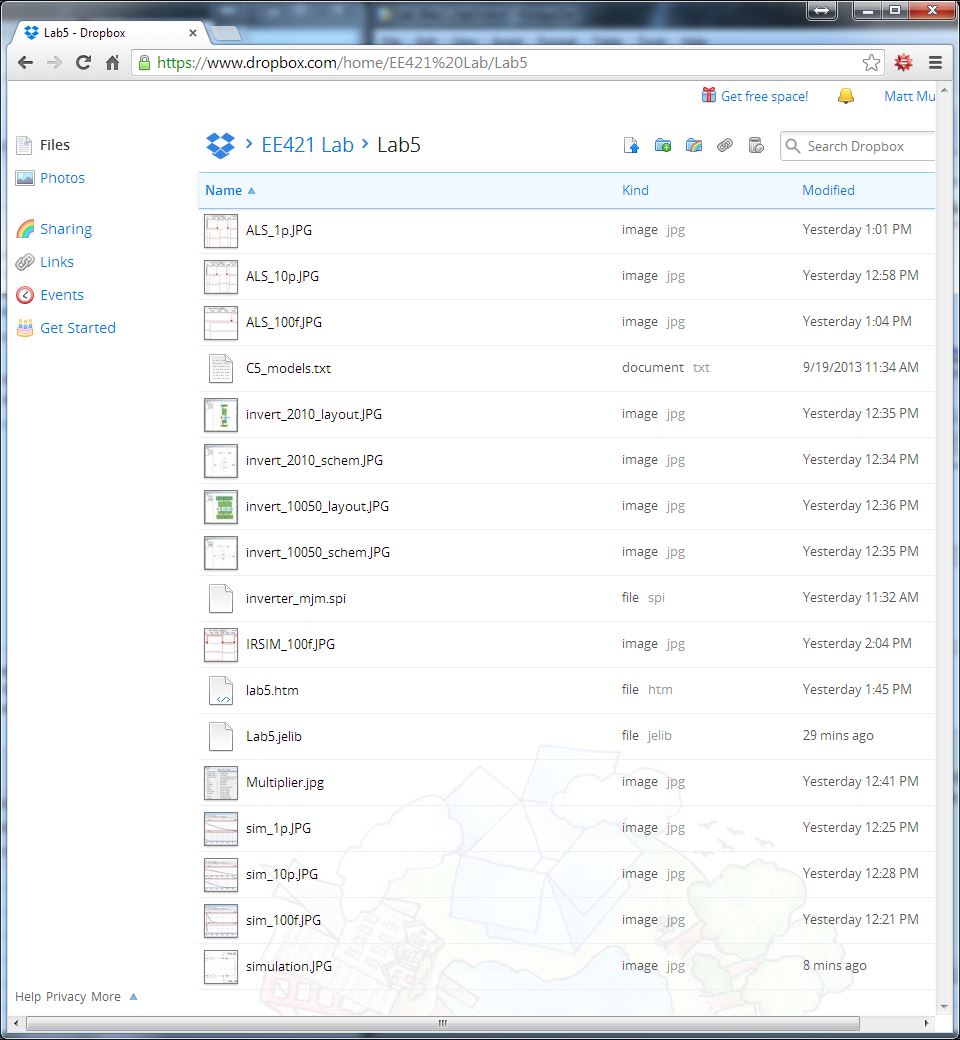Viewport: 960px width, 1040px height.
Task: Open the Get Started sidebar link
Action: (x=78, y=328)
